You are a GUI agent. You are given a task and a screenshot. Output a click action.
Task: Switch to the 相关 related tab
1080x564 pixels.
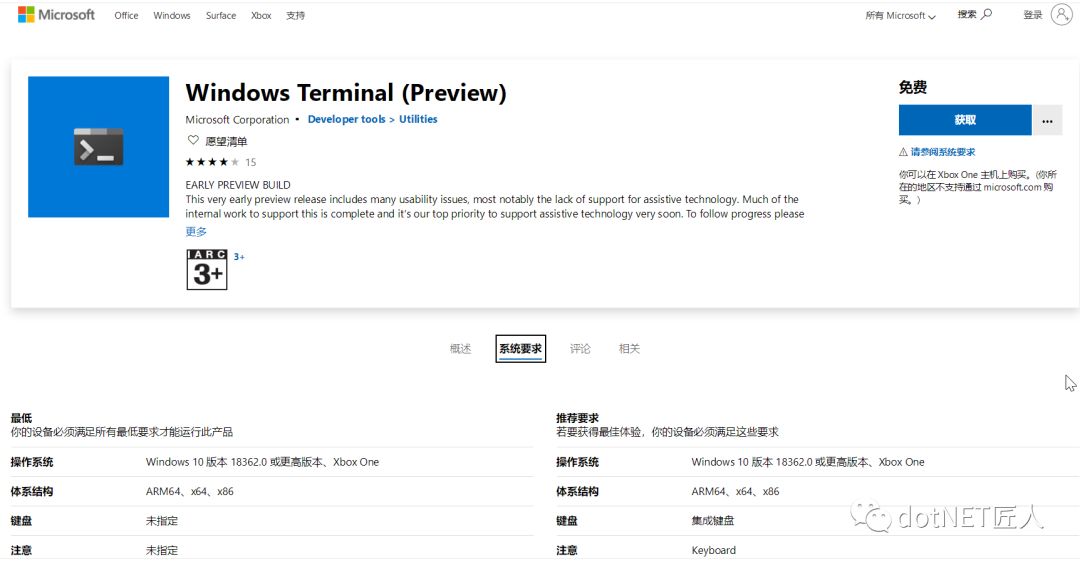click(629, 348)
